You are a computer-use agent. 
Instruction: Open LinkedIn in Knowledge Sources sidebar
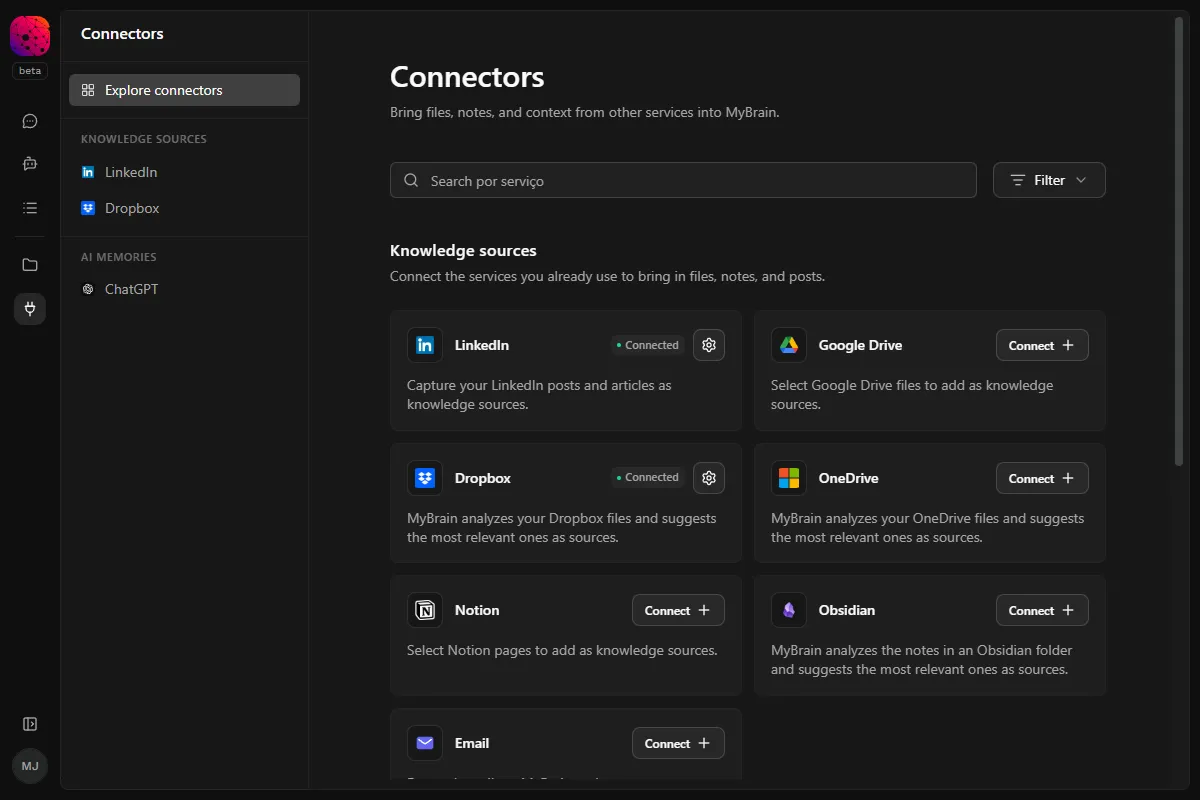[184, 172]
